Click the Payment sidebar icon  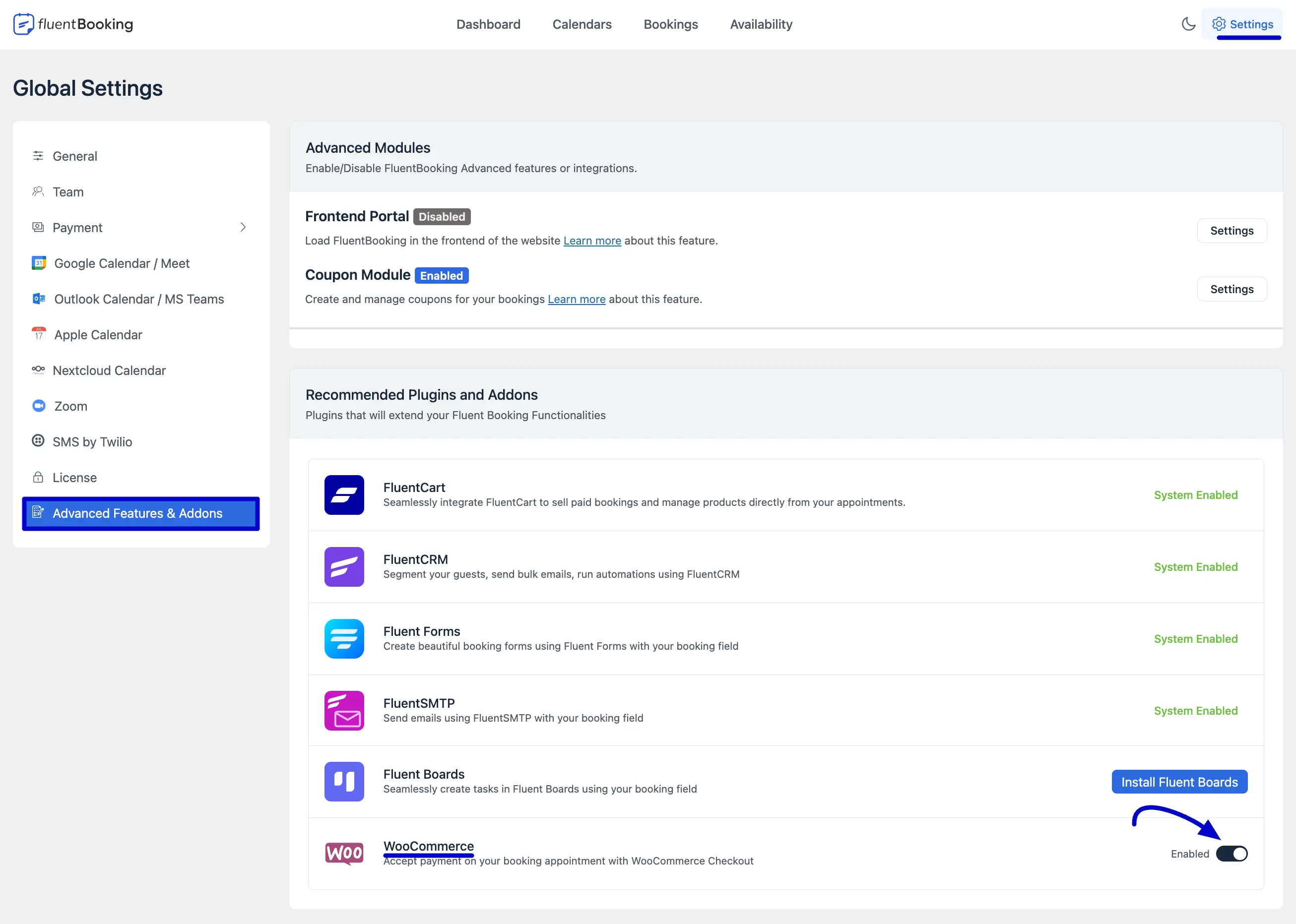pyautogui.click(x=38, y=227)
